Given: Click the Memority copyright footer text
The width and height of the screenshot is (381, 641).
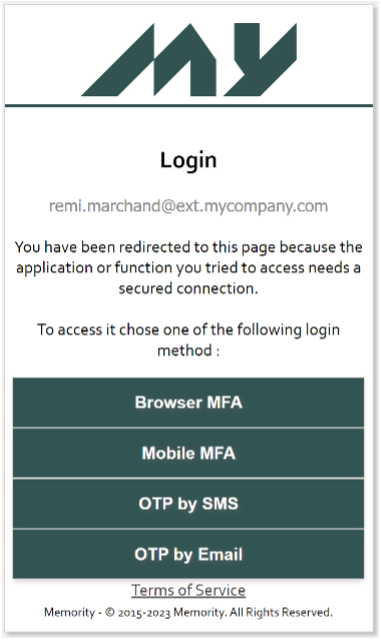Looking at the screenshot, I should pyautogui.click(x=188, y=612).
